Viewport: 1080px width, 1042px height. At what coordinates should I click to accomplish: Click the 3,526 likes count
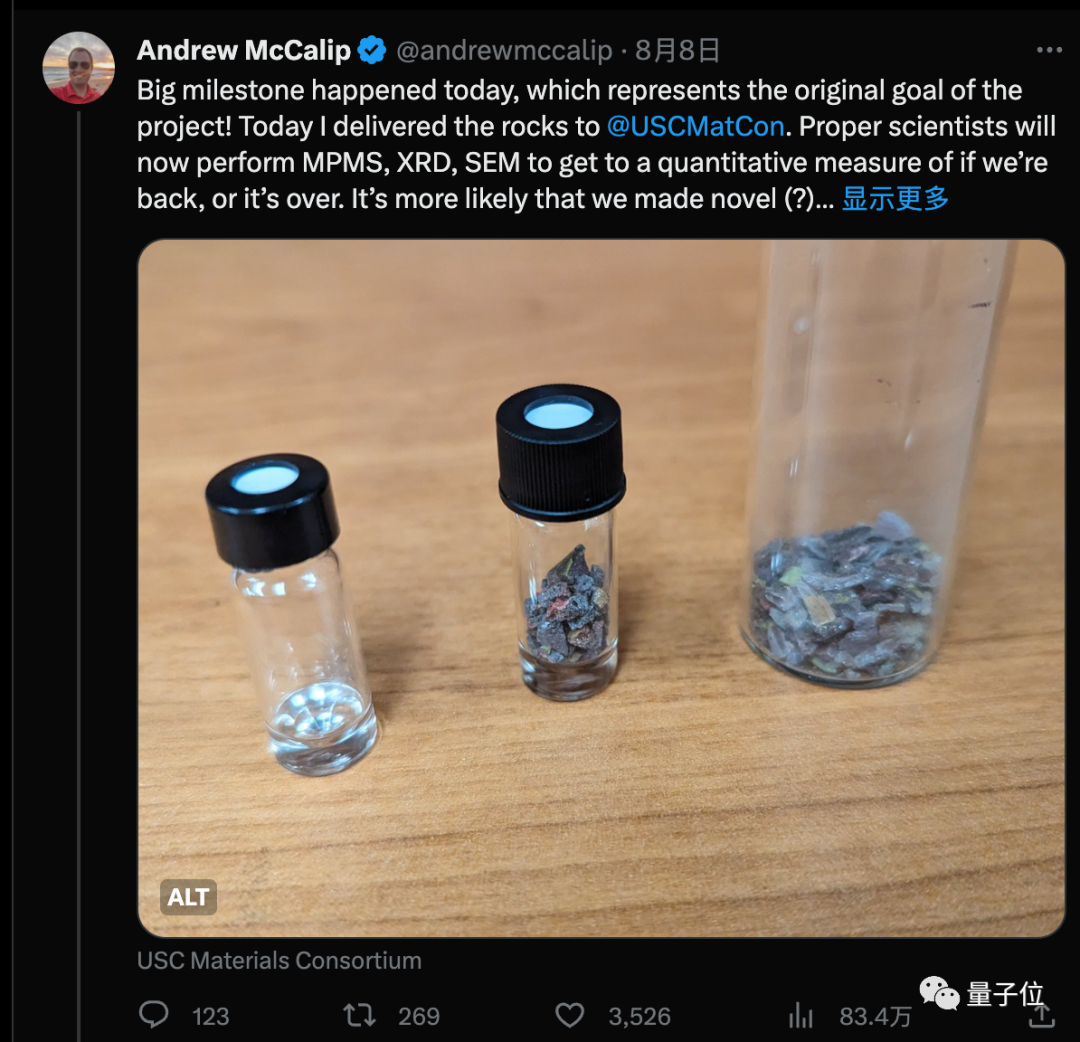tap(639, 1017)
